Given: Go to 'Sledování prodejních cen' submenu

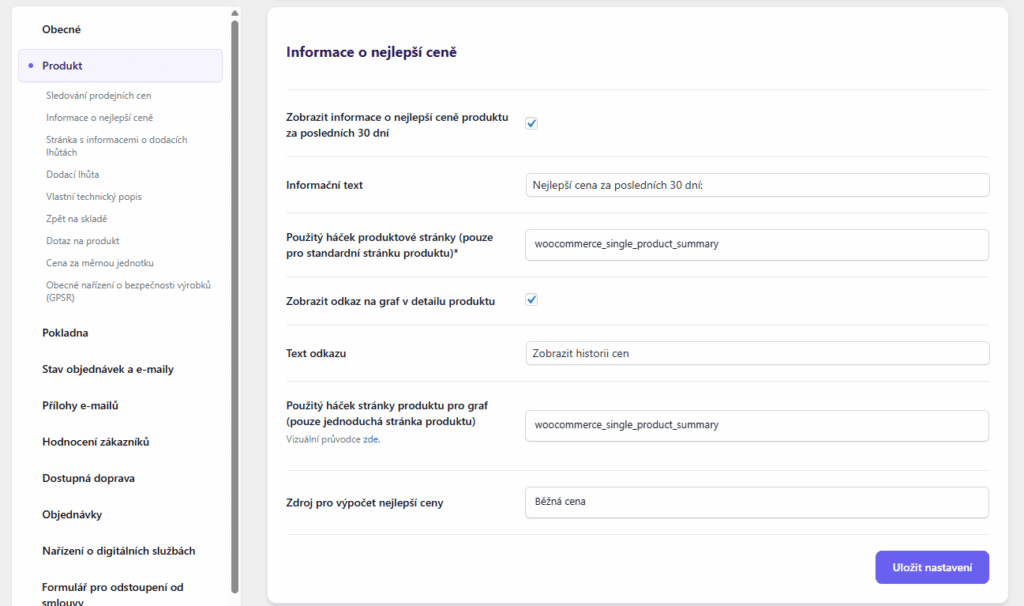Looking at the screenshot, I should pos(98,95).
